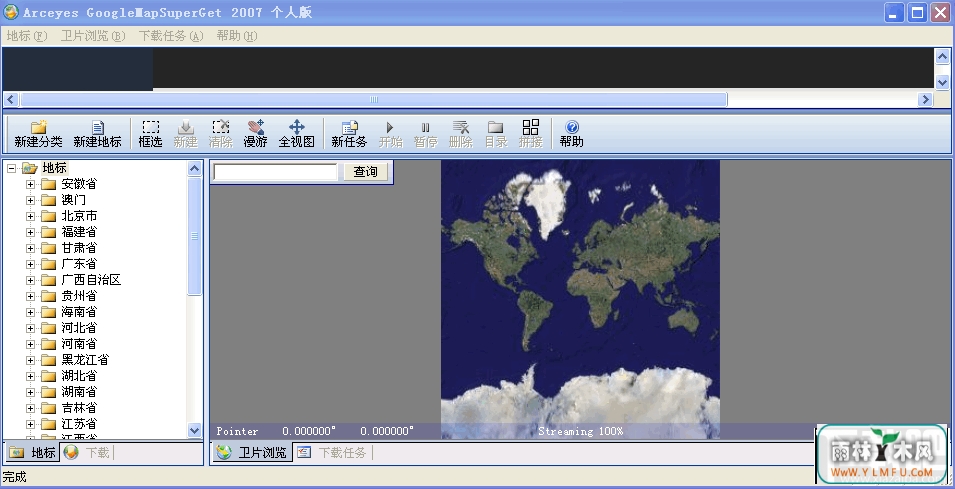
Task: Switch to the 下载任务 tab
Action: 333,452
